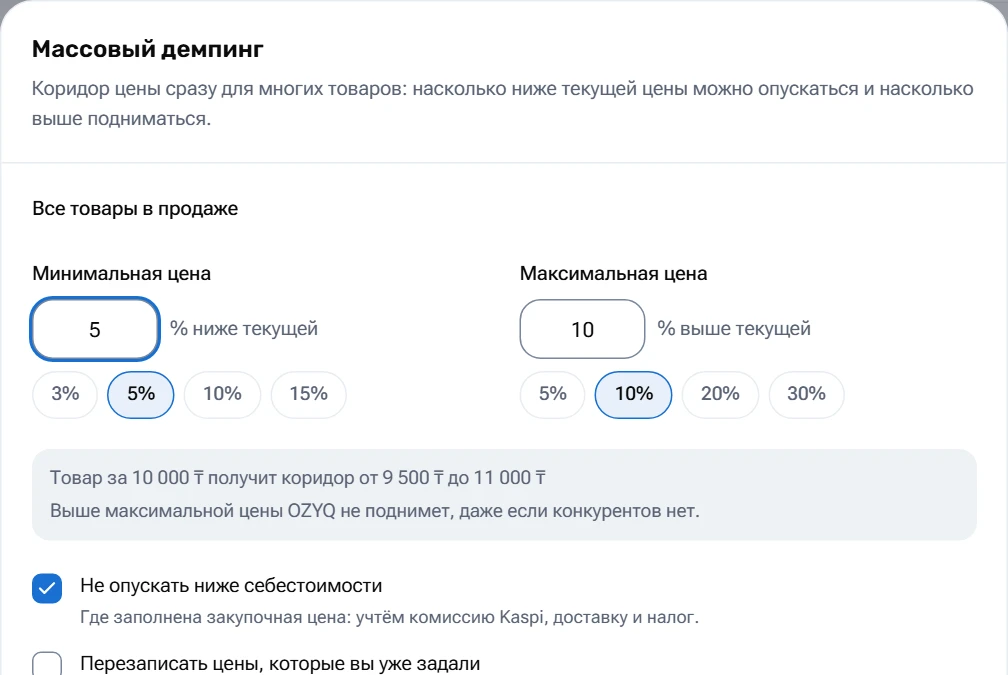Select the 10% maximum price preset

[634, 394]
